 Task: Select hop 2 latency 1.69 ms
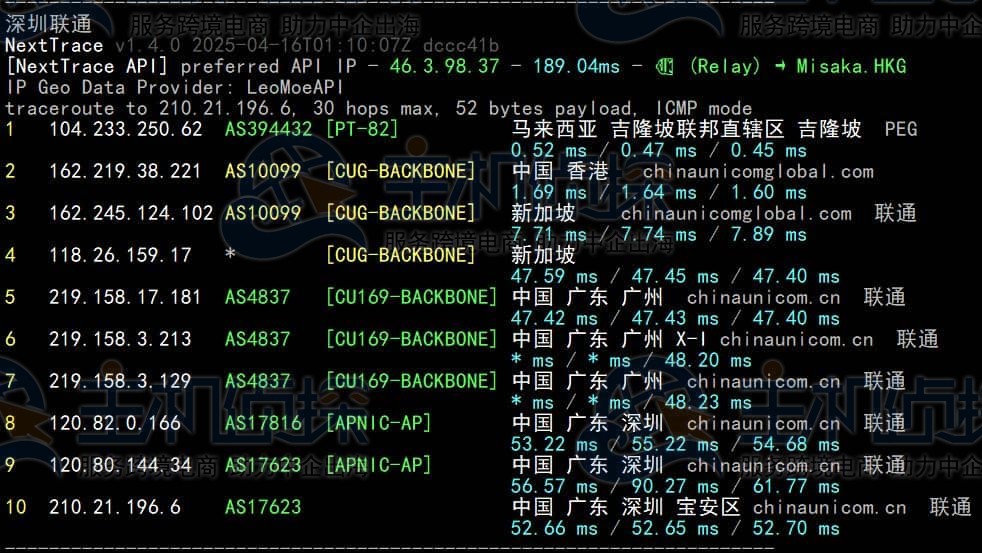549,192
